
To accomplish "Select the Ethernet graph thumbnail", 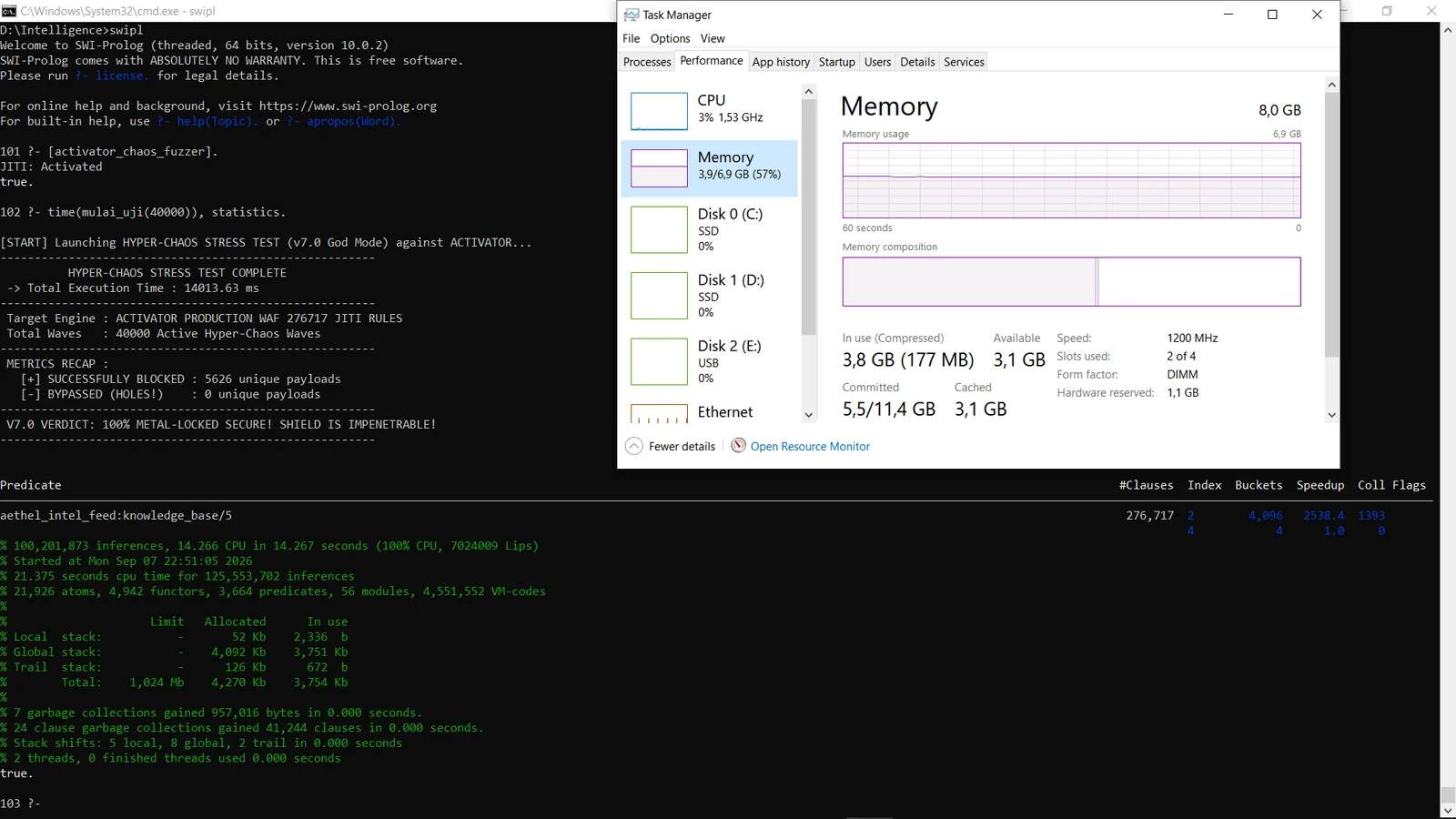I will coord(659,414).
